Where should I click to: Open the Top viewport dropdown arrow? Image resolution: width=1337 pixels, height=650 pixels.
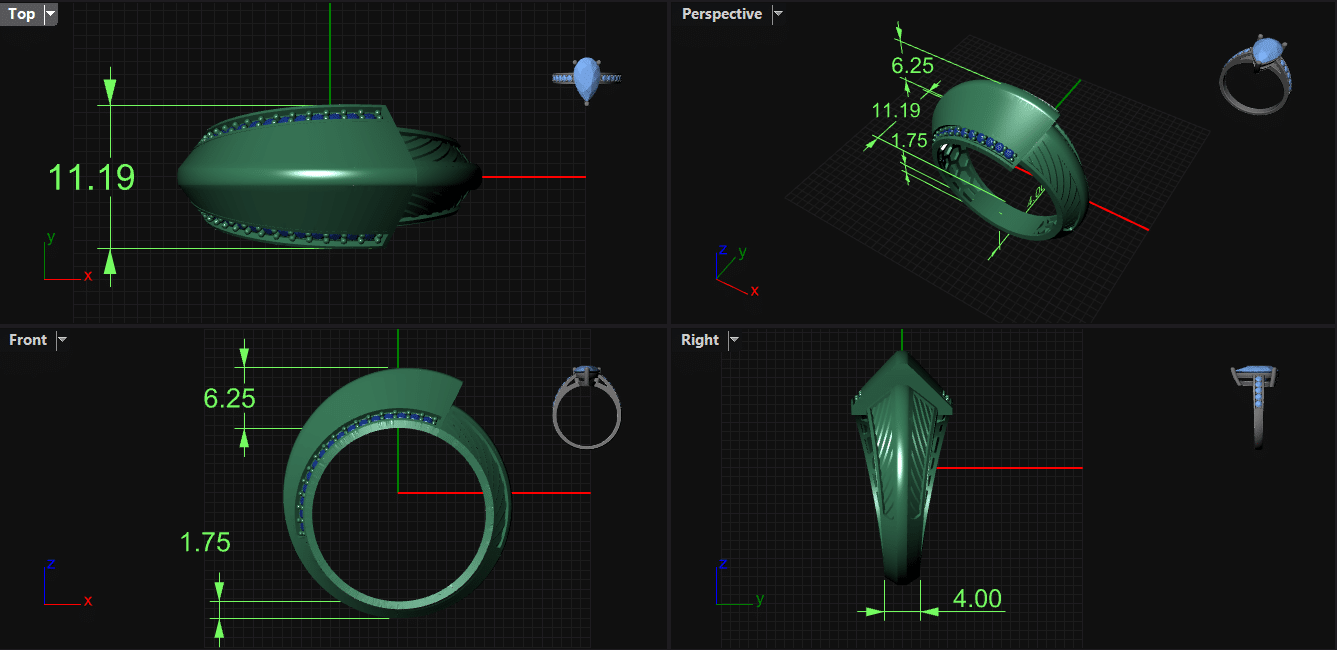51,14
